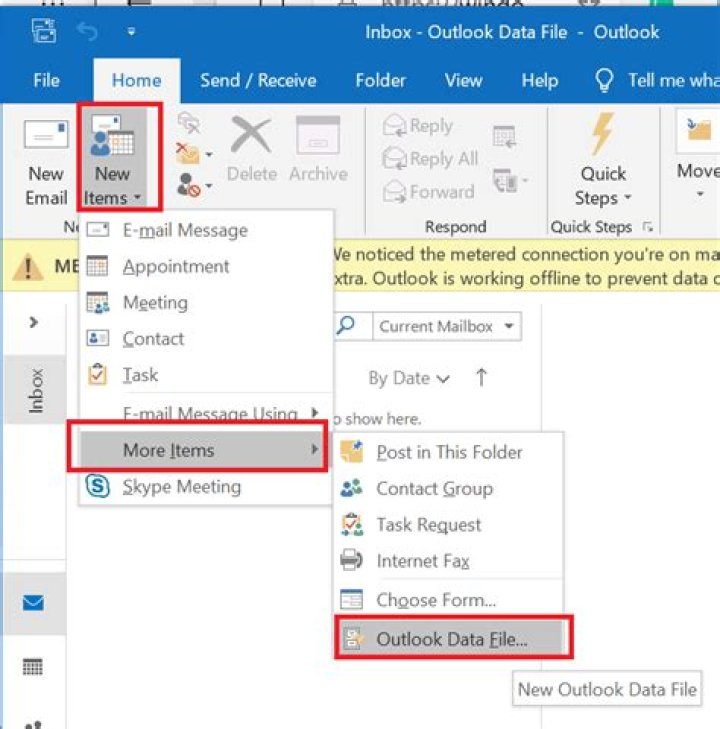Open Mail view in navigation bar
Screen dimensions: 720x729
click(33, 603)
